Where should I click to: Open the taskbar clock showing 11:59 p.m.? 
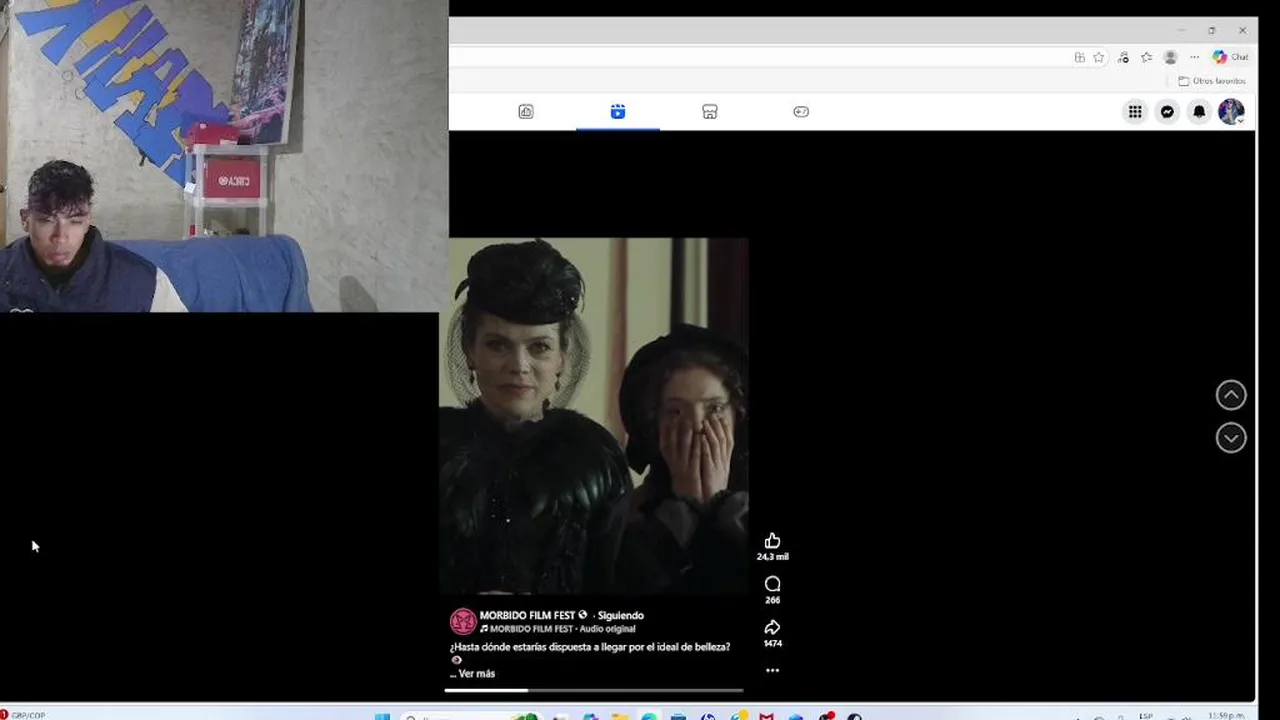tap(1225, 716)
